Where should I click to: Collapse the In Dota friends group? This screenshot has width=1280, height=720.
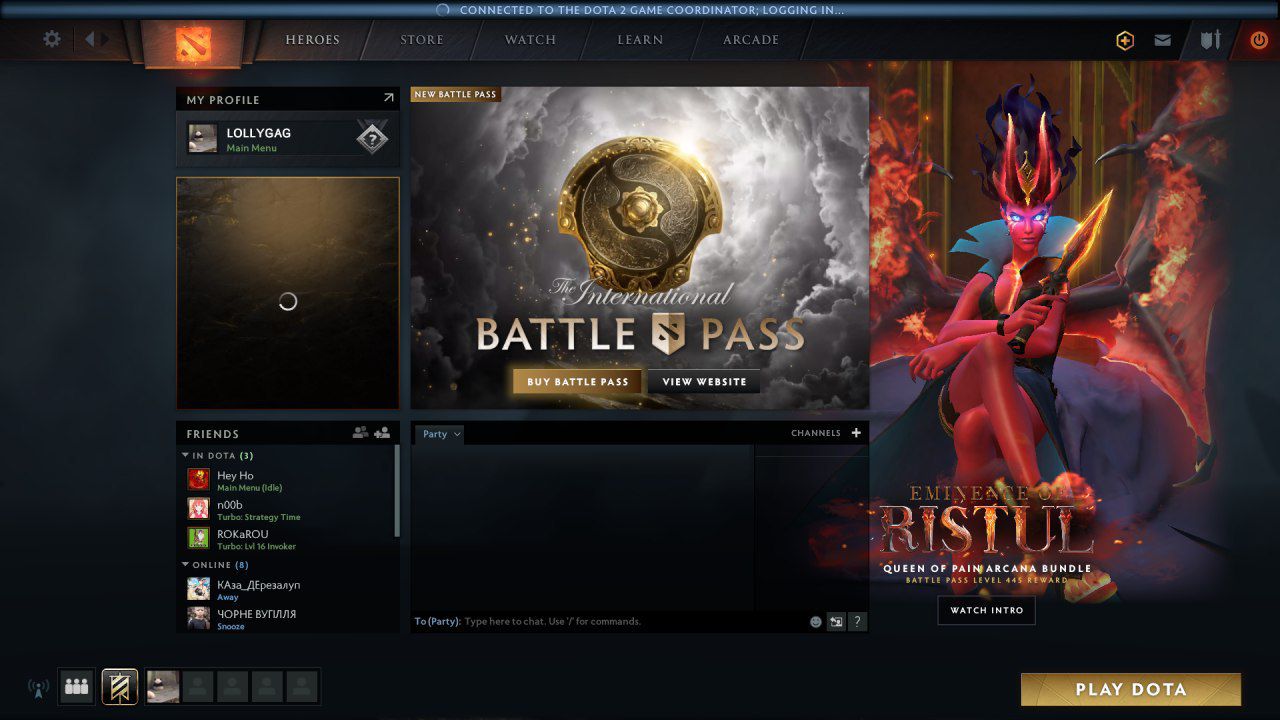186,456
